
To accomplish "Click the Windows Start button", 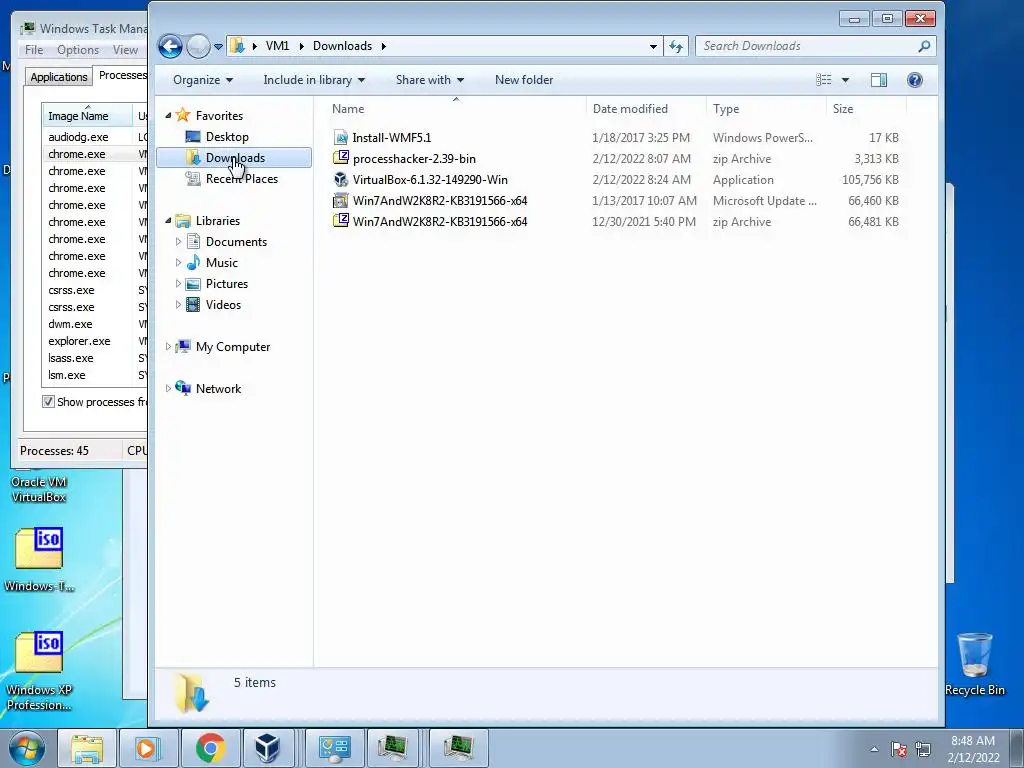I will pyautogui.click(x=26, y=748).
